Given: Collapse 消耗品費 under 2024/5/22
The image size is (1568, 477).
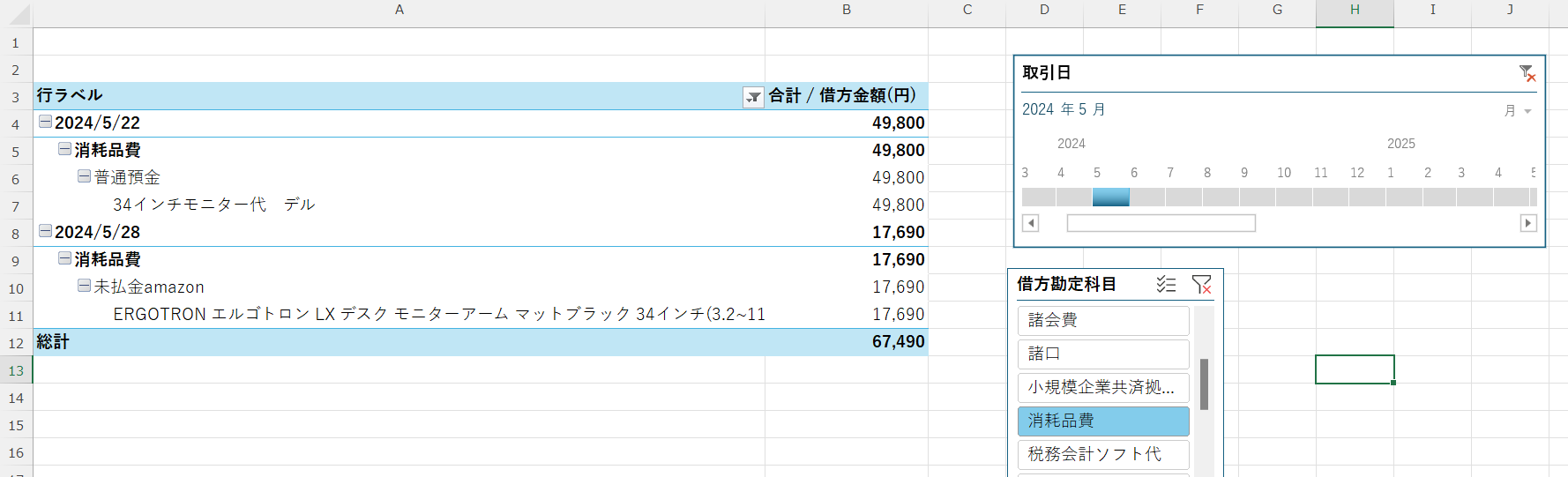Looking at the screenshot, I should tap(64, 149).
